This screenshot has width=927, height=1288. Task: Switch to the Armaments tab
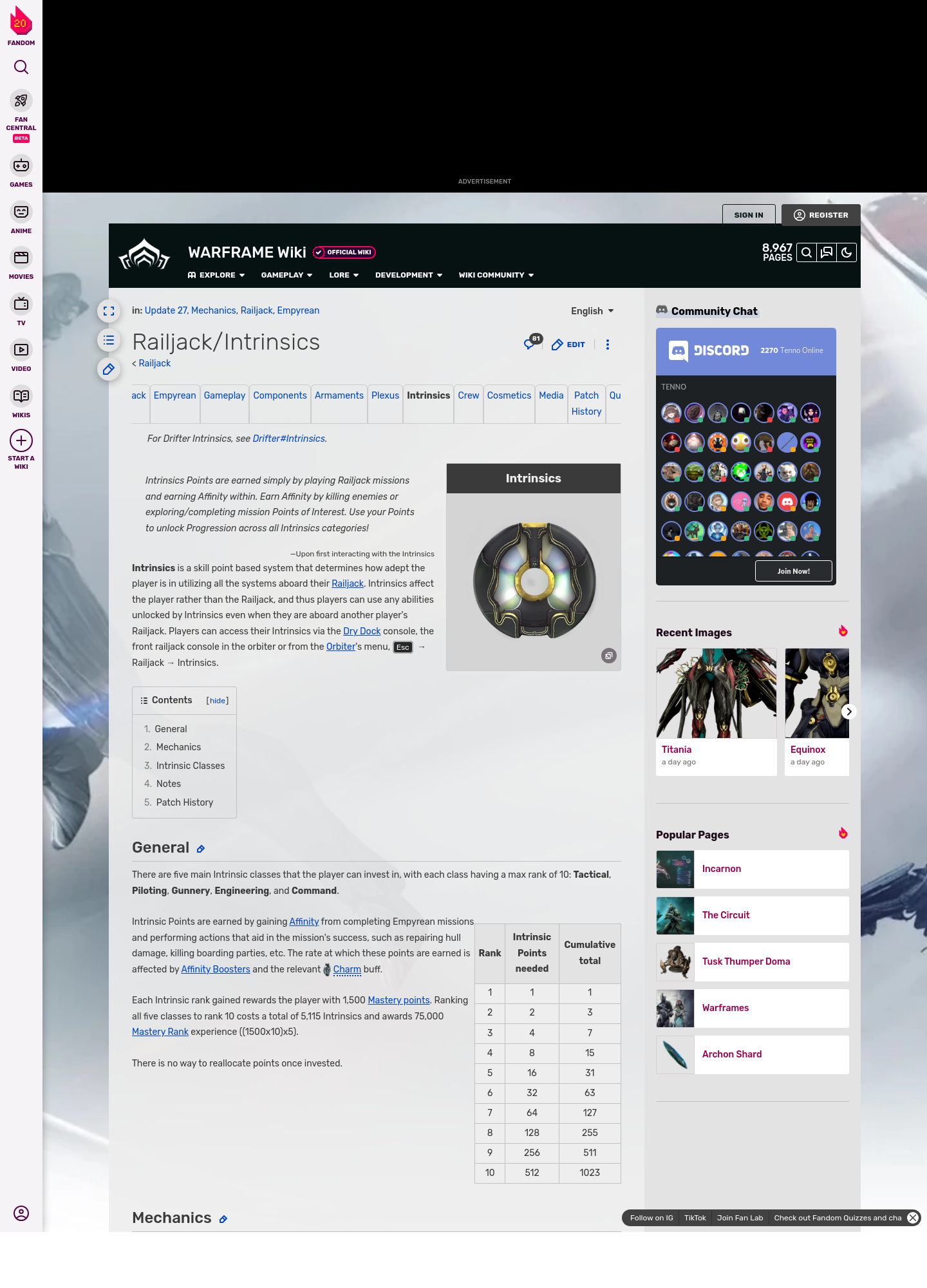(339, 395)
